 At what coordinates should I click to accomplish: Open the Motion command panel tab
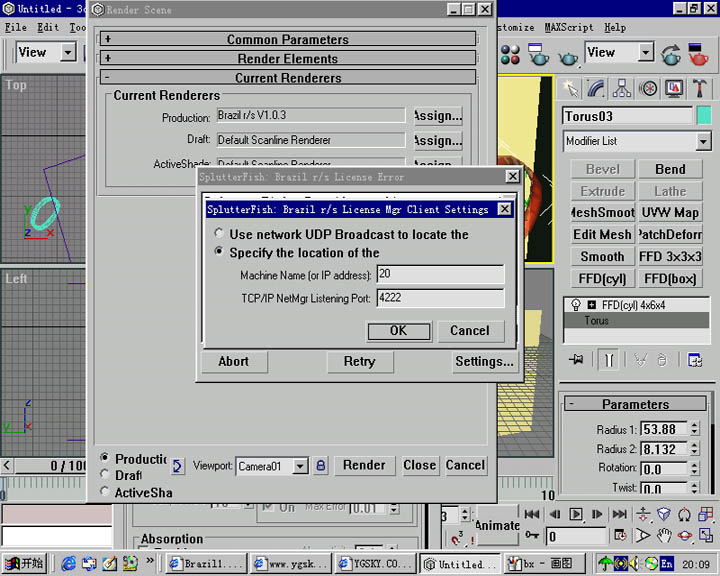click(648, 88)
